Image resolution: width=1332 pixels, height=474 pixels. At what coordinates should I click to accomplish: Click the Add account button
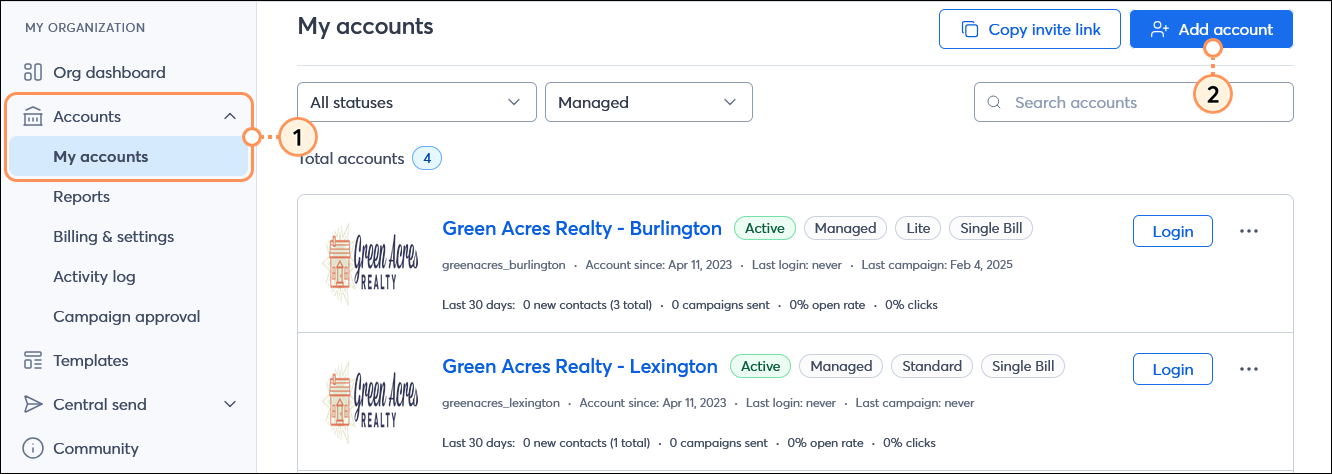point(1211,29)
